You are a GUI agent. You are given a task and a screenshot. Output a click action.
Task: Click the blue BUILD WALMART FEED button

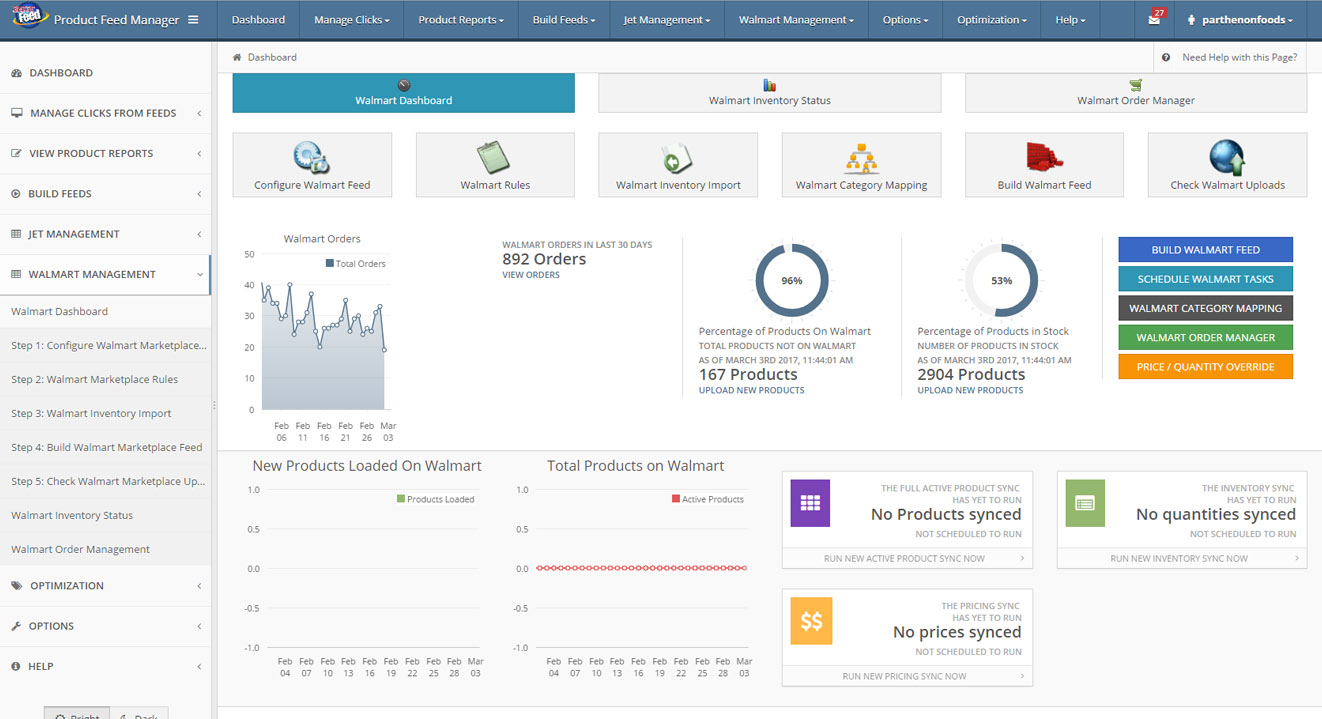click(1205, 250)
